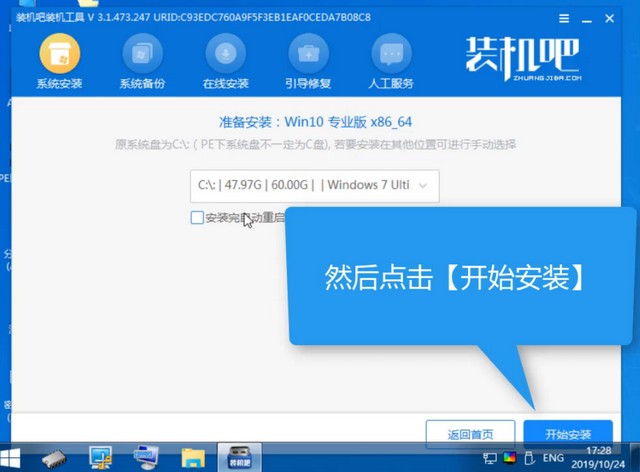The height and width of the screenshot is (472, 640).
Task: Click the 返回首页 button
Action: click(470, 434)
